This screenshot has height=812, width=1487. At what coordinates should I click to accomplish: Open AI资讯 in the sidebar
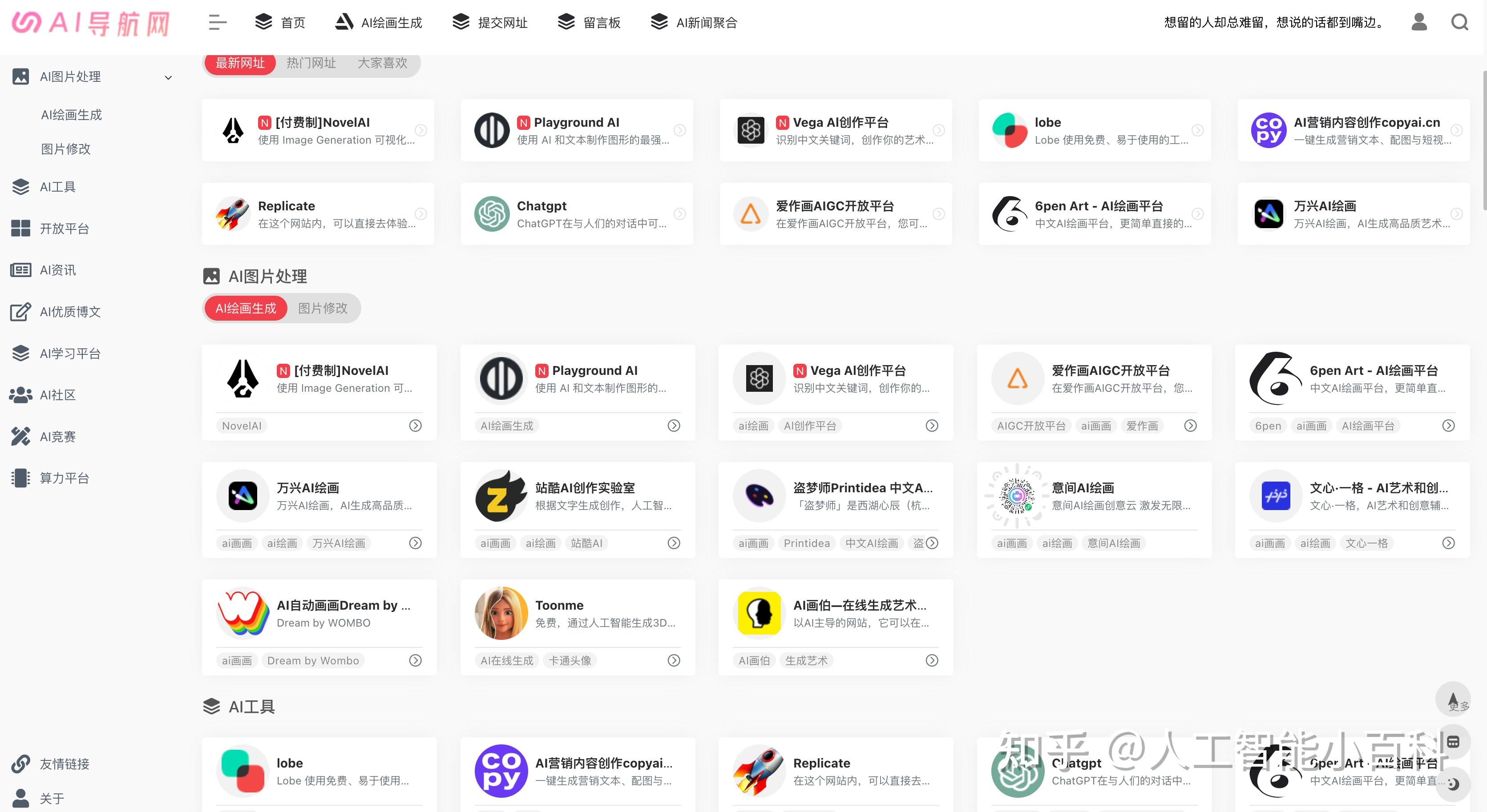pos(58,271)
